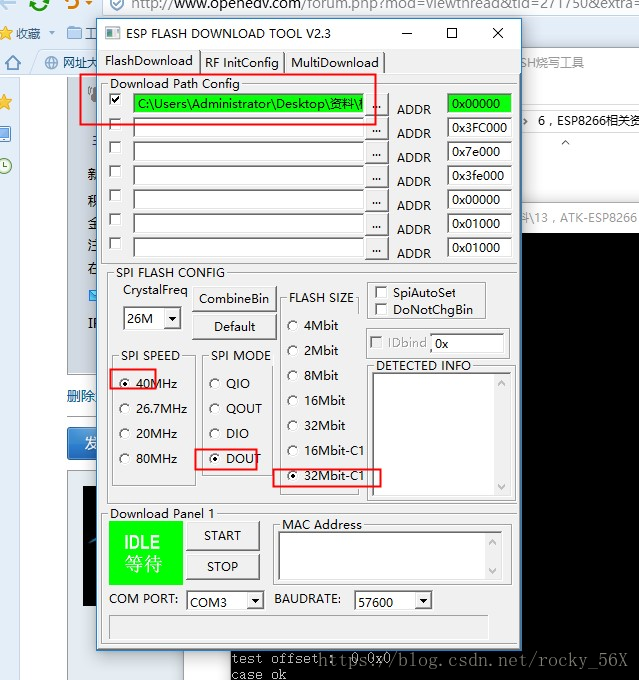Click the download progress bar

coord(298,627)
